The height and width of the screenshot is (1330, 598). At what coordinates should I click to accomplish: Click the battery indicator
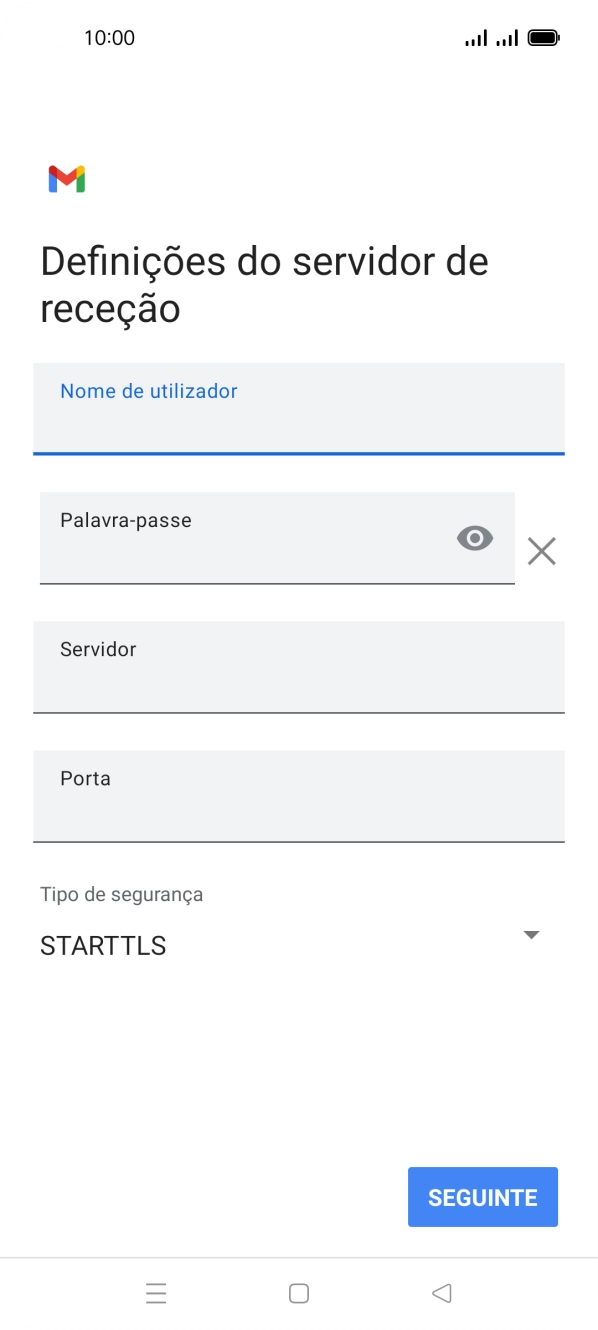544,37
